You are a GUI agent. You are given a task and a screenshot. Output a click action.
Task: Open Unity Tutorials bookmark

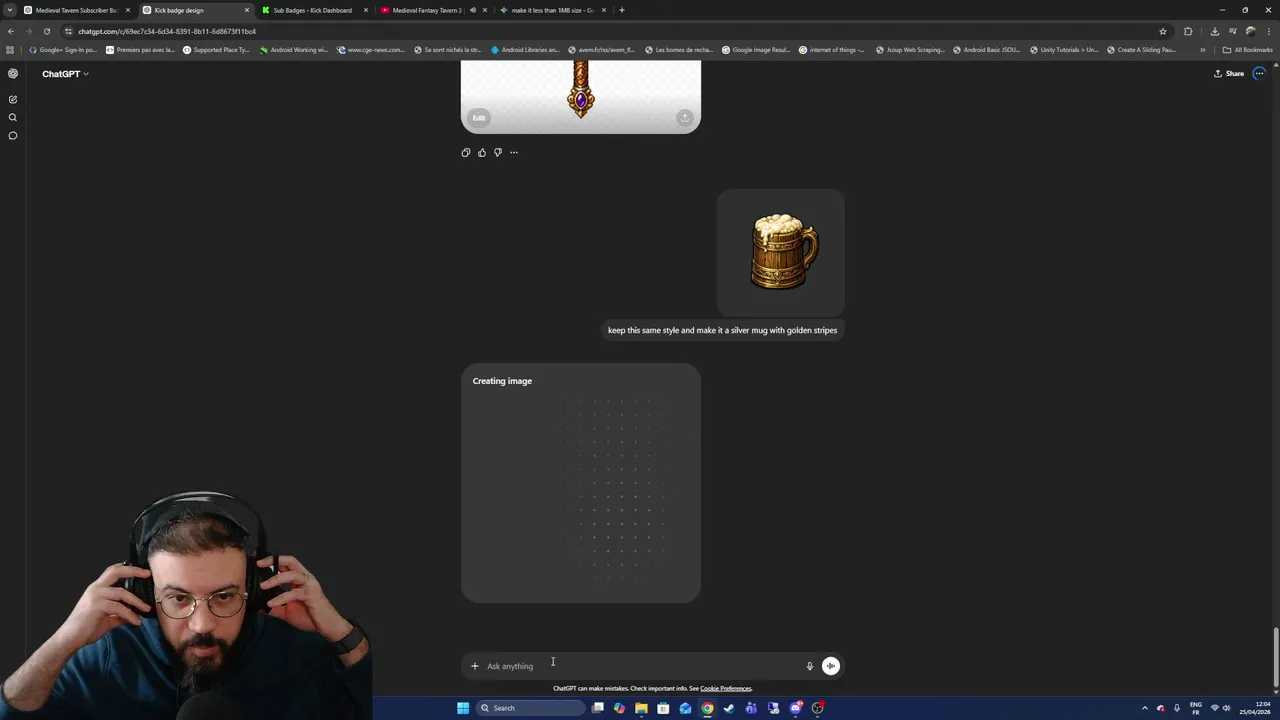(x=1064, y=50)
